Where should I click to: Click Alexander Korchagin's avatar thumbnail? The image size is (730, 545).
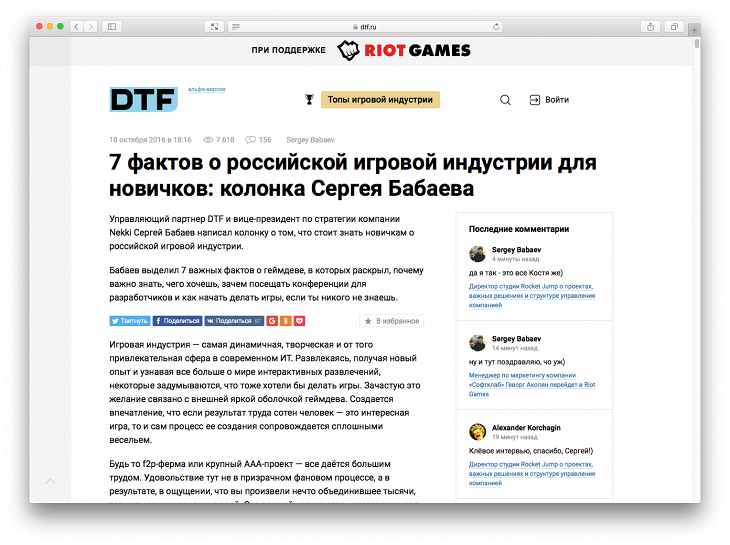coord(477,432)
